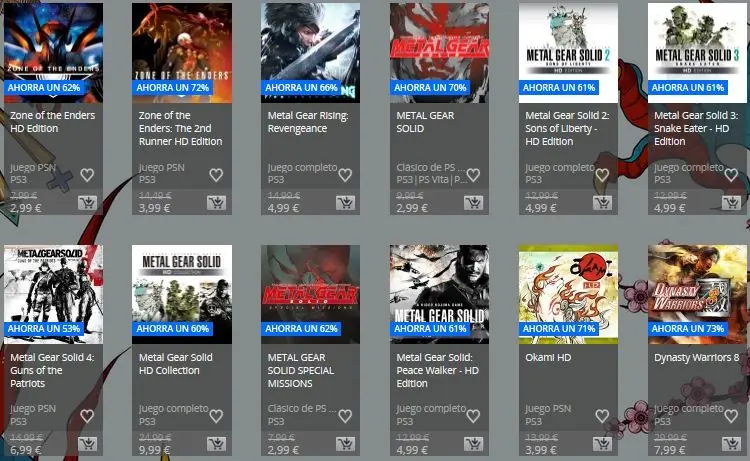Click AHORRA UN 72% discount badge
The image size is (750, 461).
[x=173, y=88]
